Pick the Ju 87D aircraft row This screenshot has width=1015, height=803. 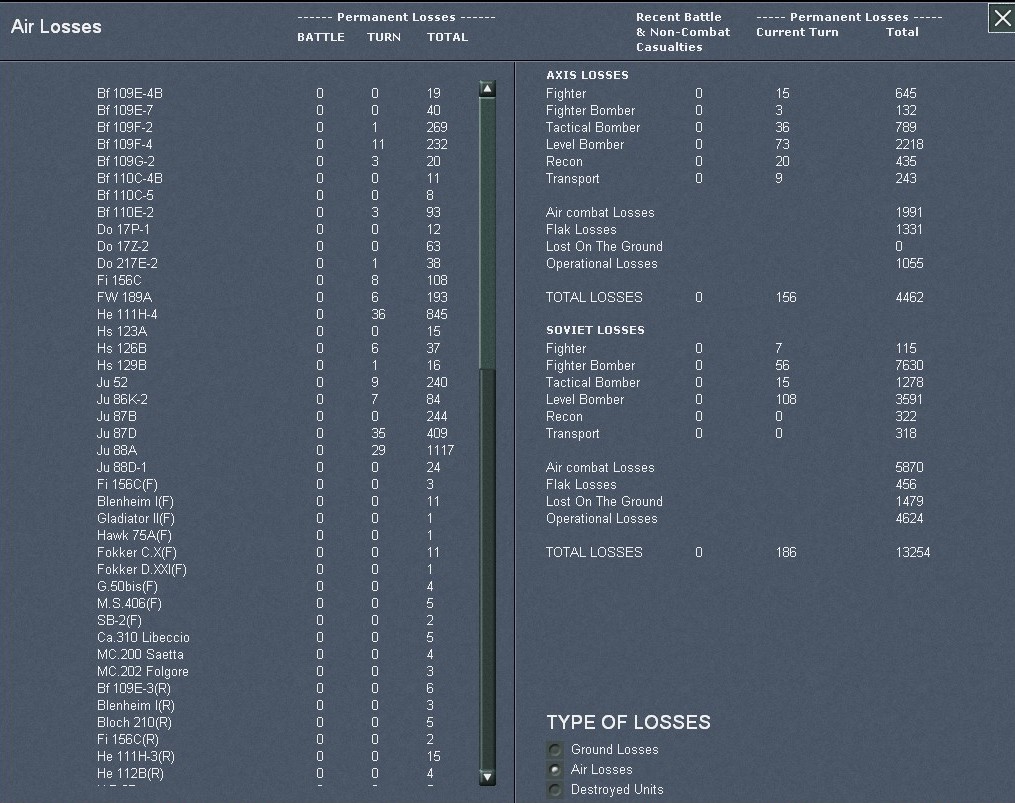click(117, 434)
